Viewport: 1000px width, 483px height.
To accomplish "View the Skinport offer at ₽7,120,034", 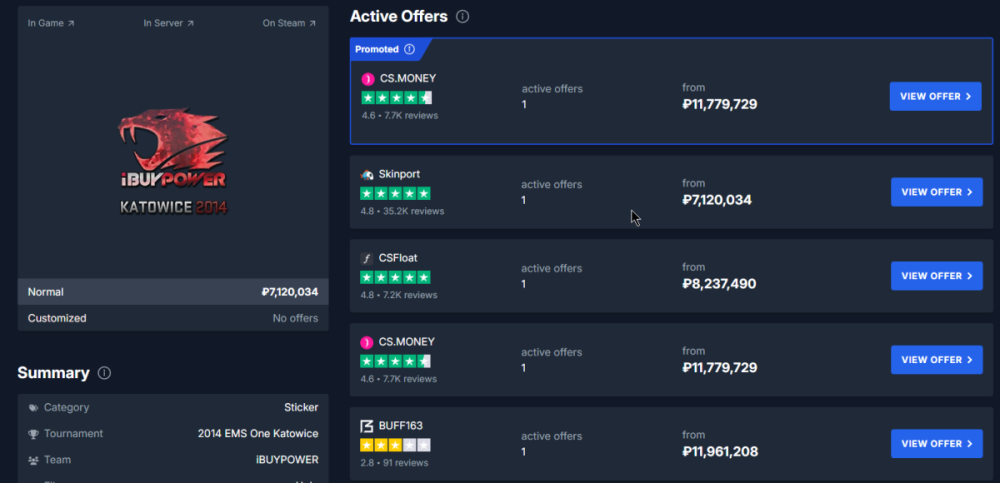I will click(937, 192).
